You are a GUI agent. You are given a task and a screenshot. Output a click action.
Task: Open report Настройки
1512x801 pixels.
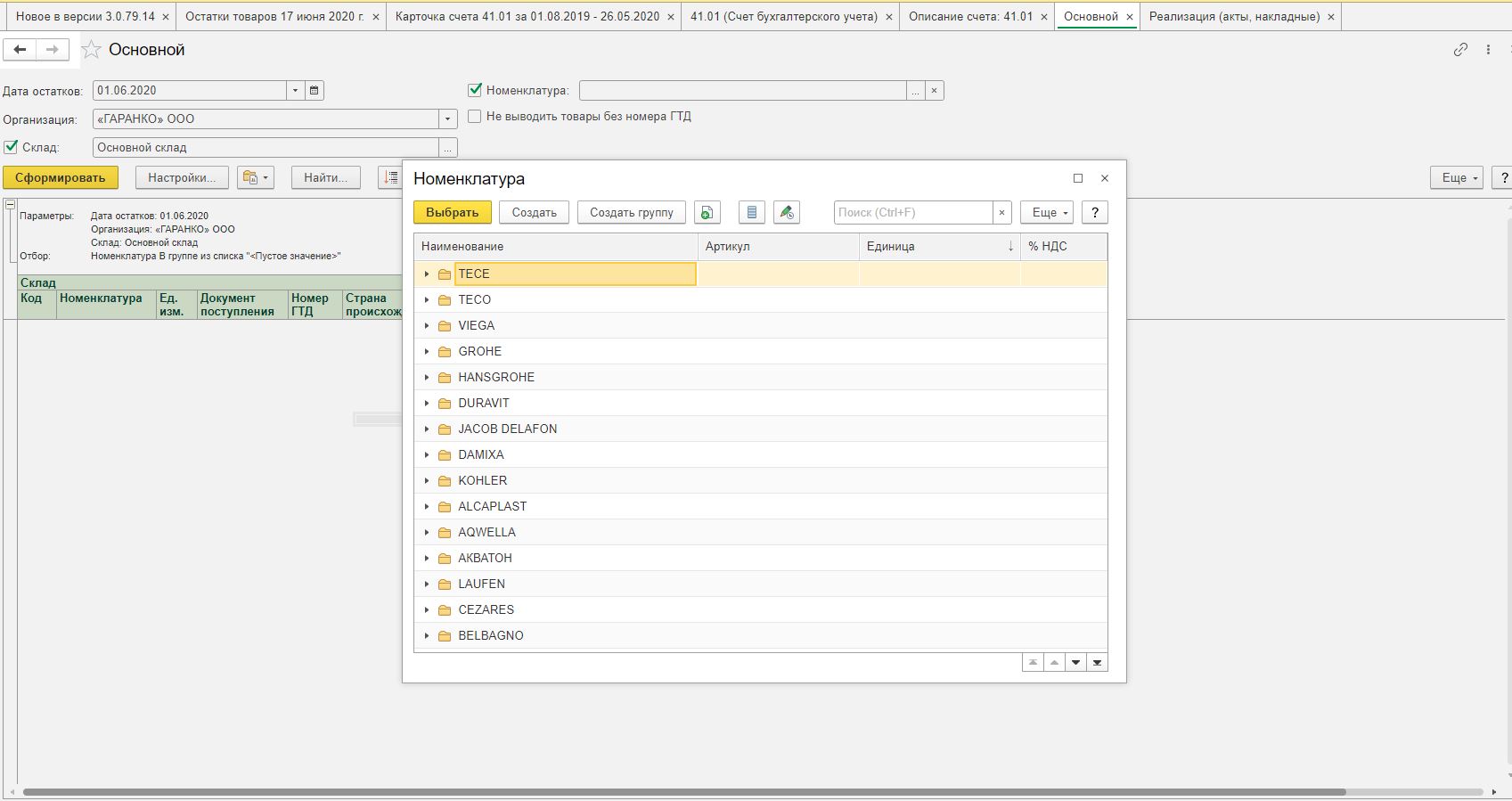[182, 177]
